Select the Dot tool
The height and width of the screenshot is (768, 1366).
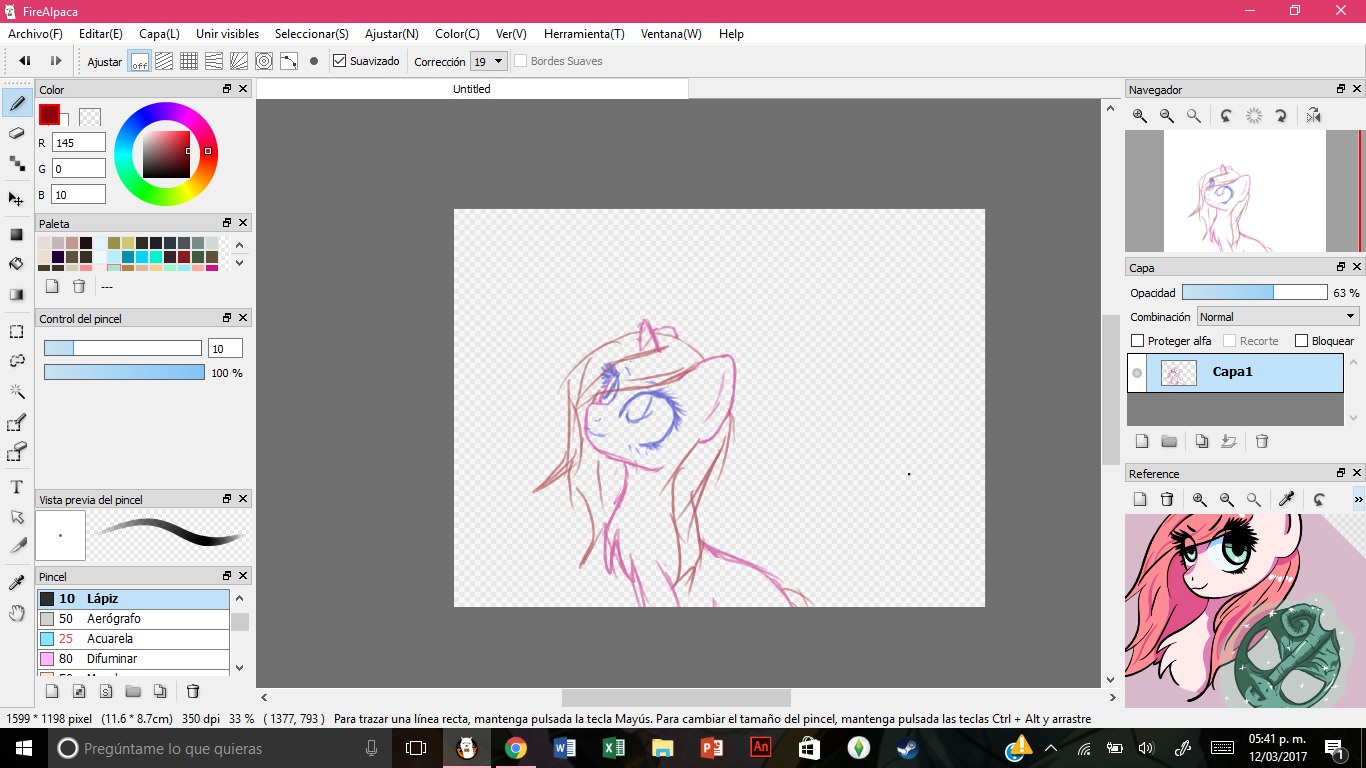tap(17, 163)
